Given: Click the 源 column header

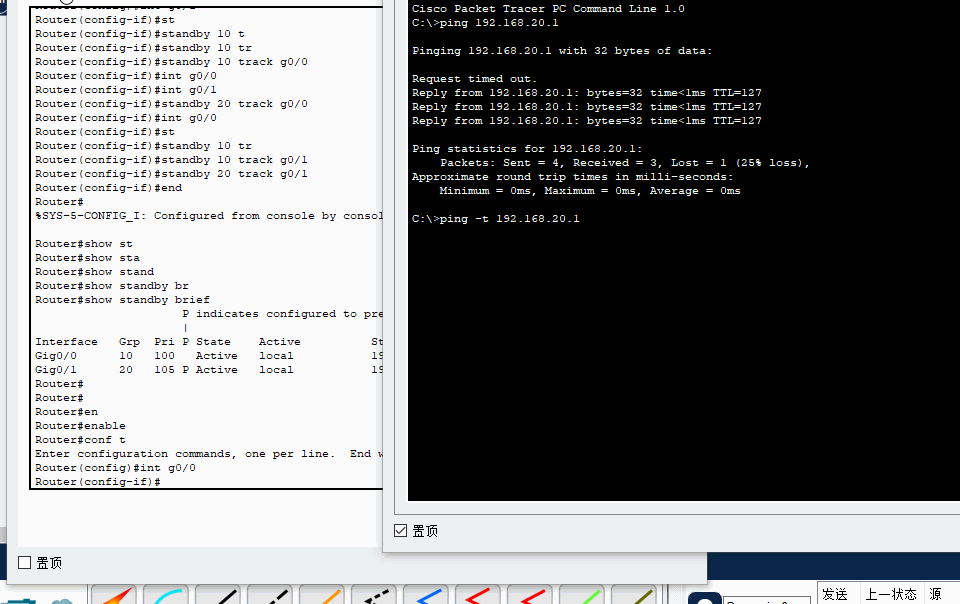Looking at the screenshot, I should (x=935, y=594).
